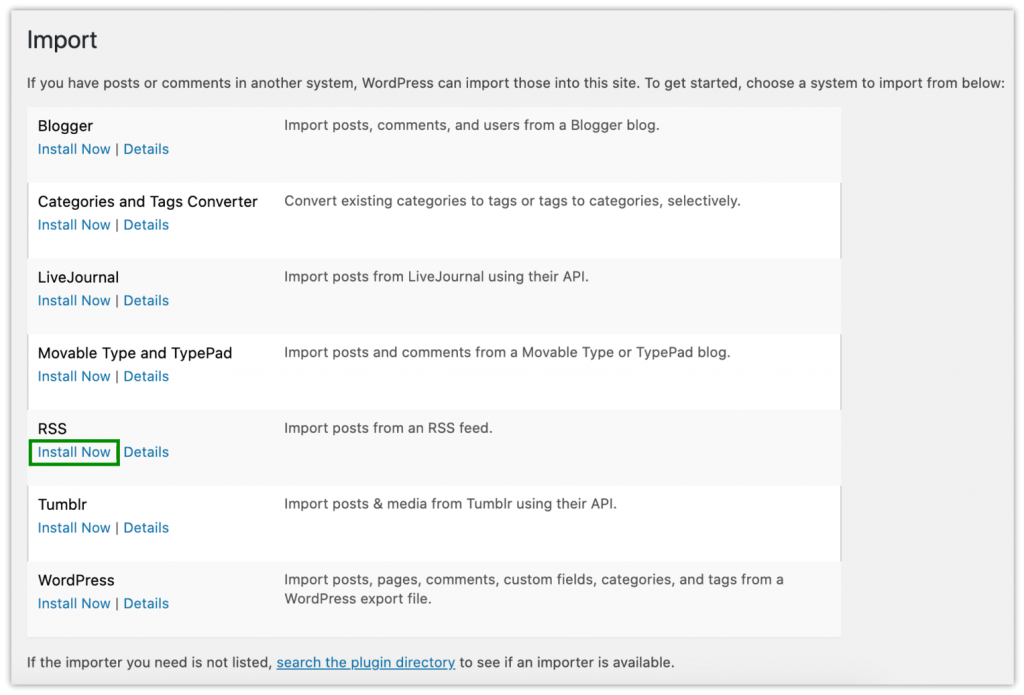
Task: Open Details for the Blogger importer
Action: (146, 148)
